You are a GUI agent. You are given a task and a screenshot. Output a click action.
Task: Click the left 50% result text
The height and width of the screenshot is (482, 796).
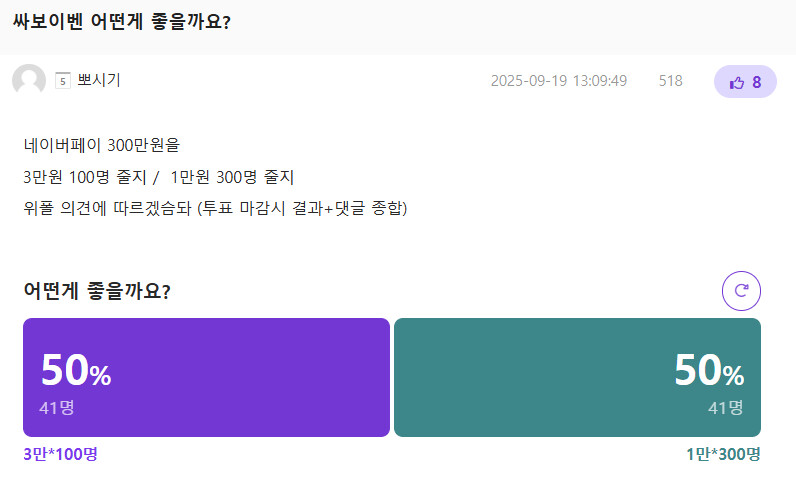[75, 371]
